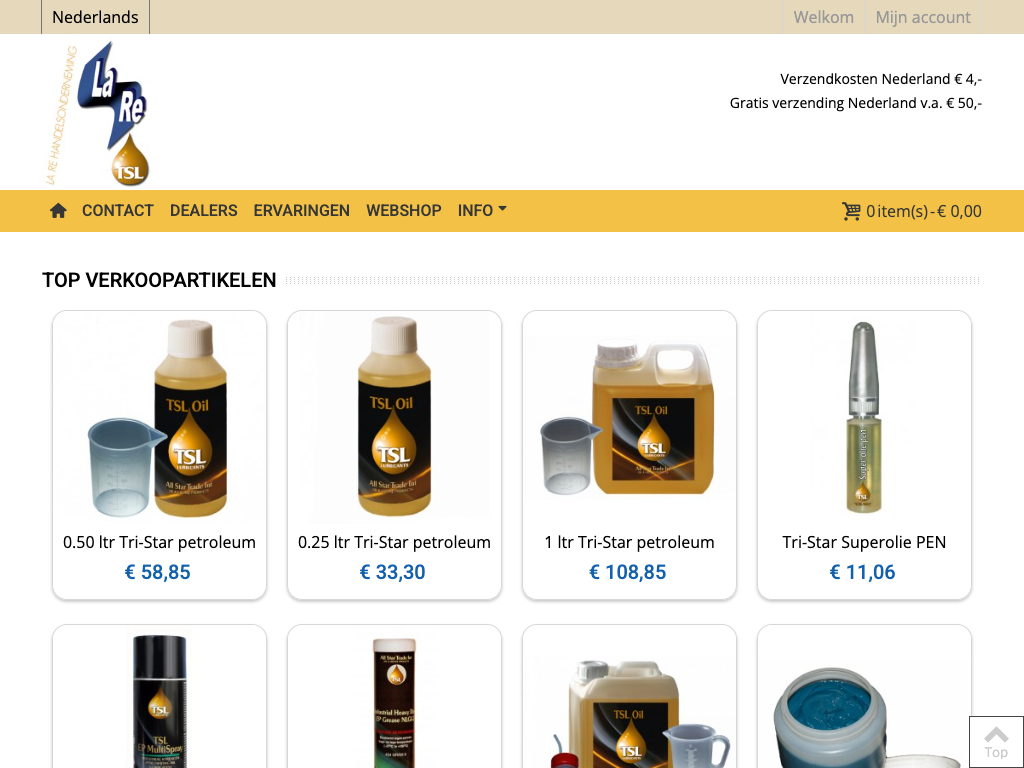Go to the DEALERS menu item

click(204, 210)
